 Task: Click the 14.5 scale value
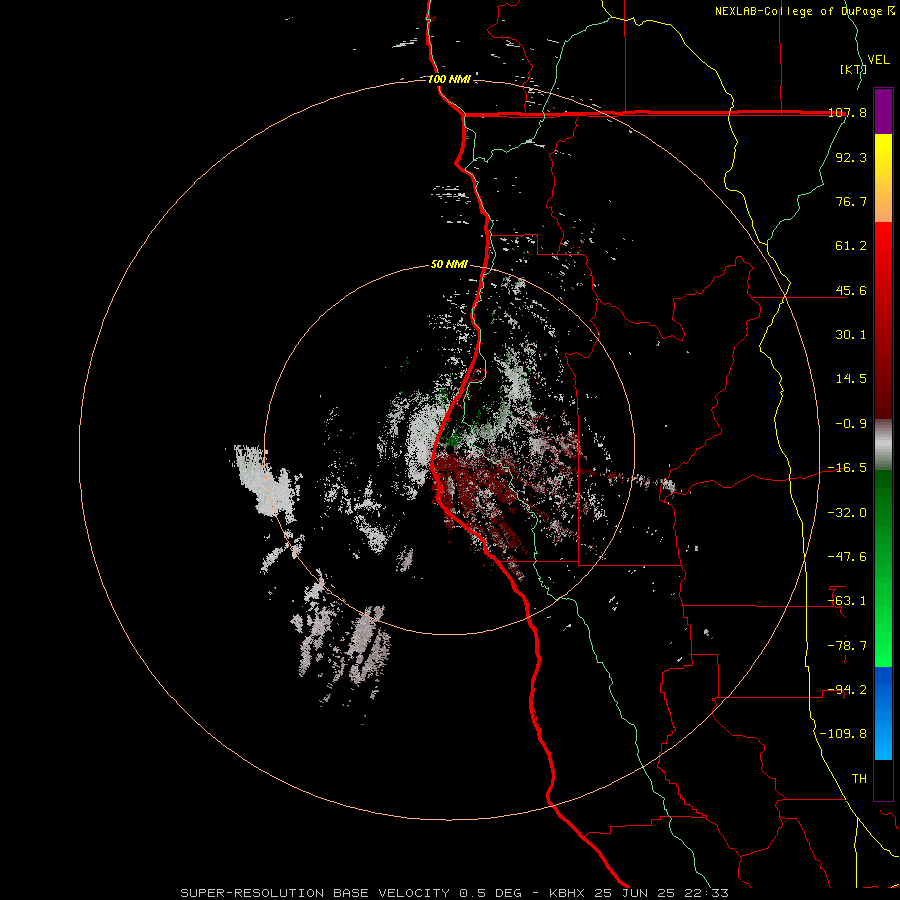pos(851,379)
